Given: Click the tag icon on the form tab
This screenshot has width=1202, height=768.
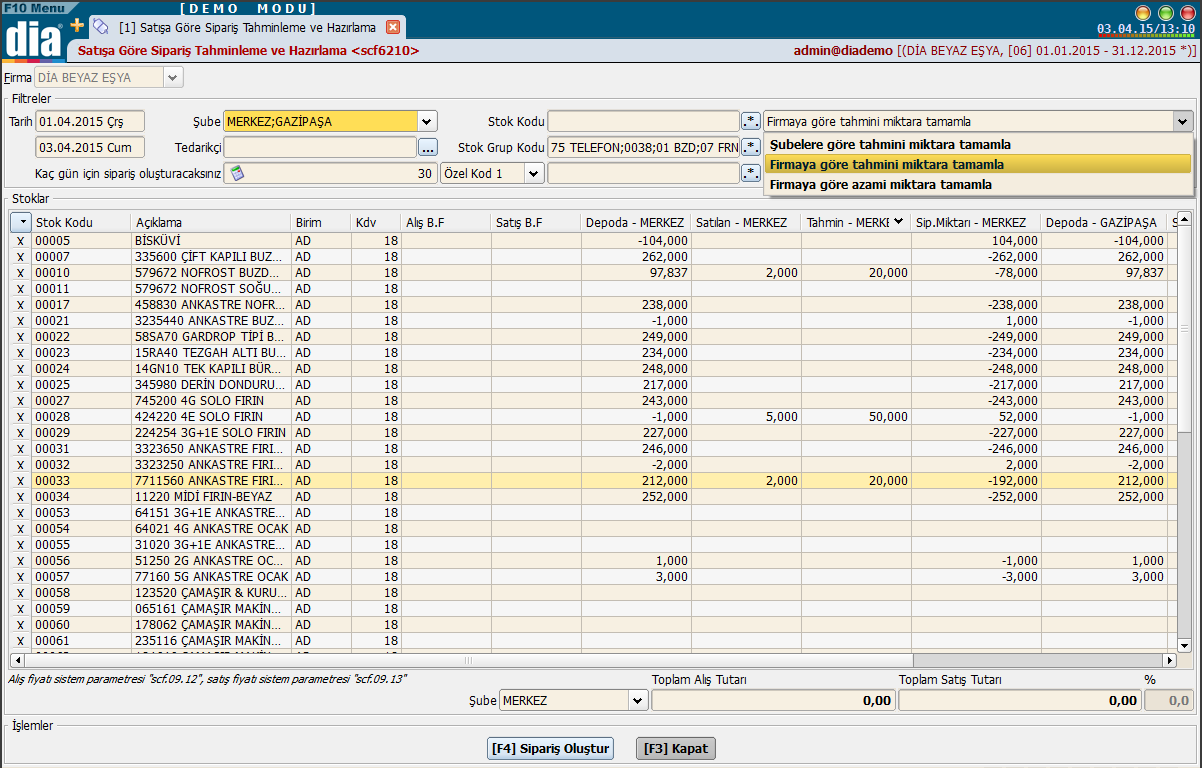Looking at the screenshot, I should 101,27.
